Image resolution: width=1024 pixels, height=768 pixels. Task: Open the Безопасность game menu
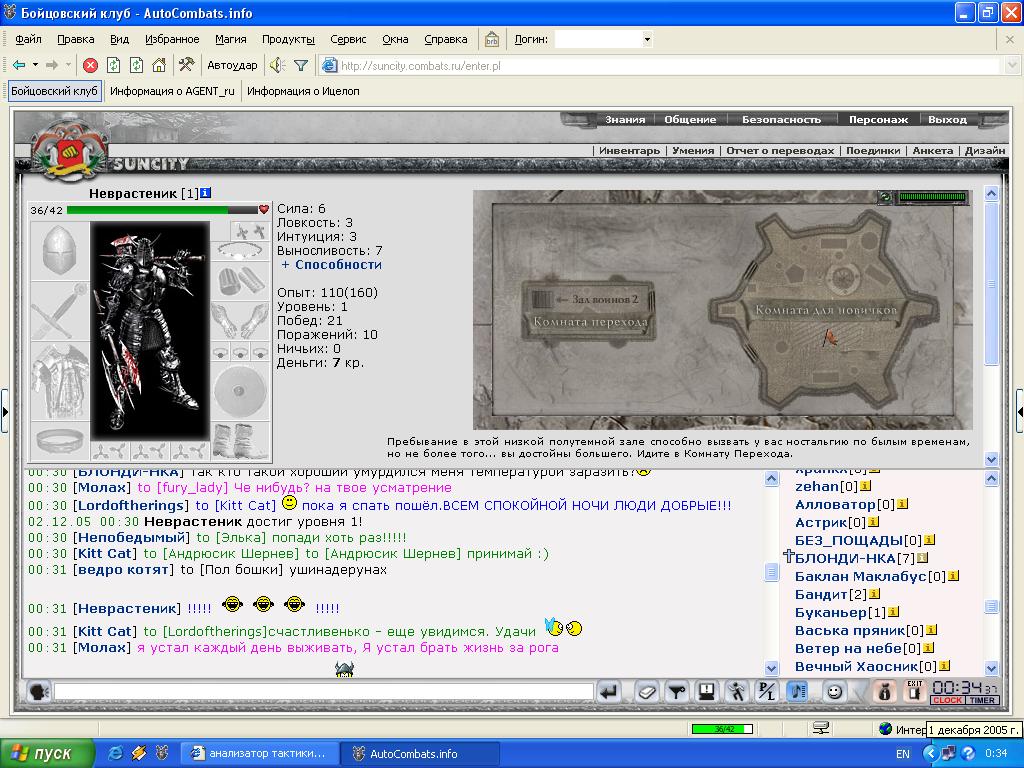[x=781, y=120]
